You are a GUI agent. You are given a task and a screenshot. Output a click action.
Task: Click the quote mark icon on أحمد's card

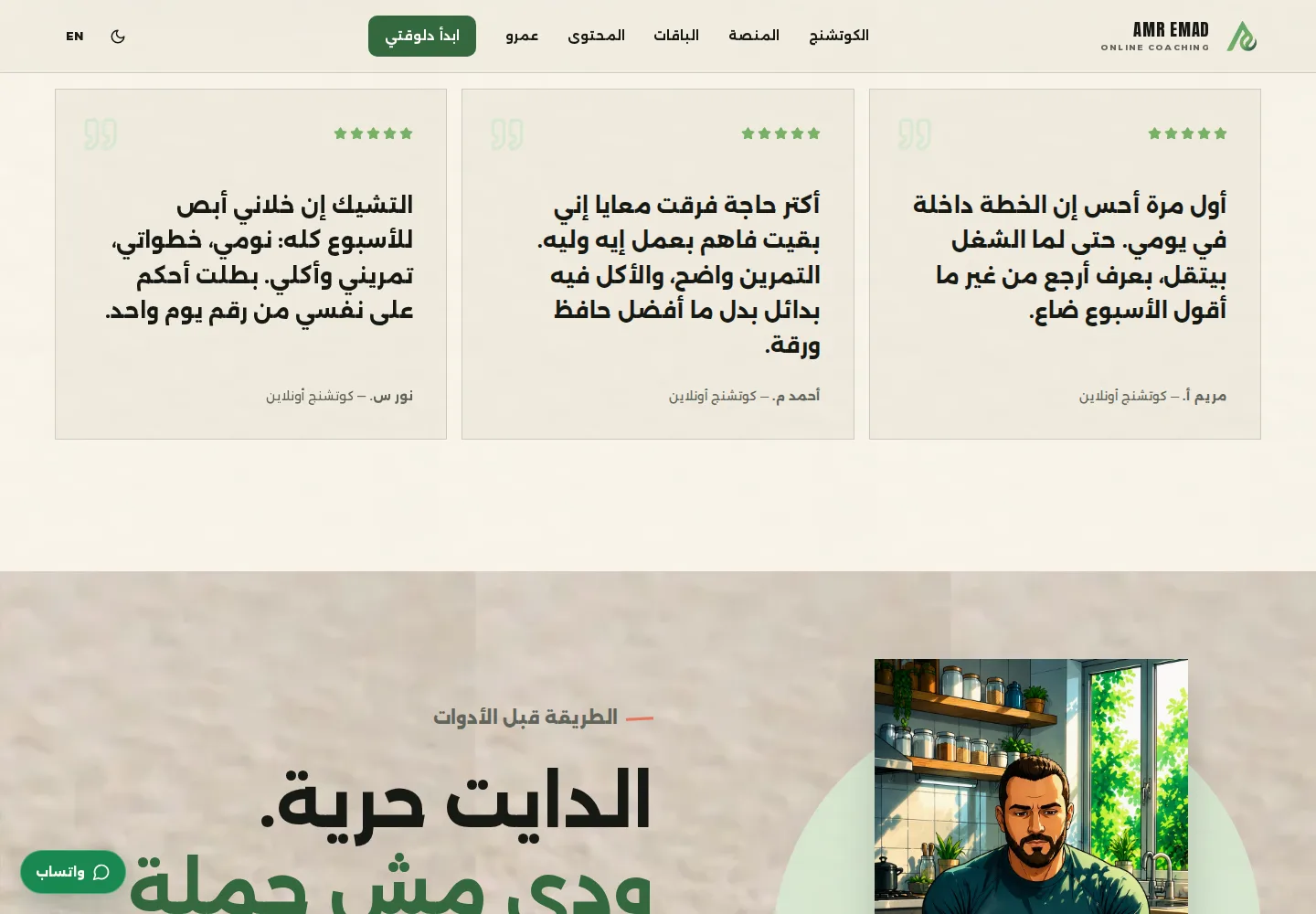pos(507,134)
